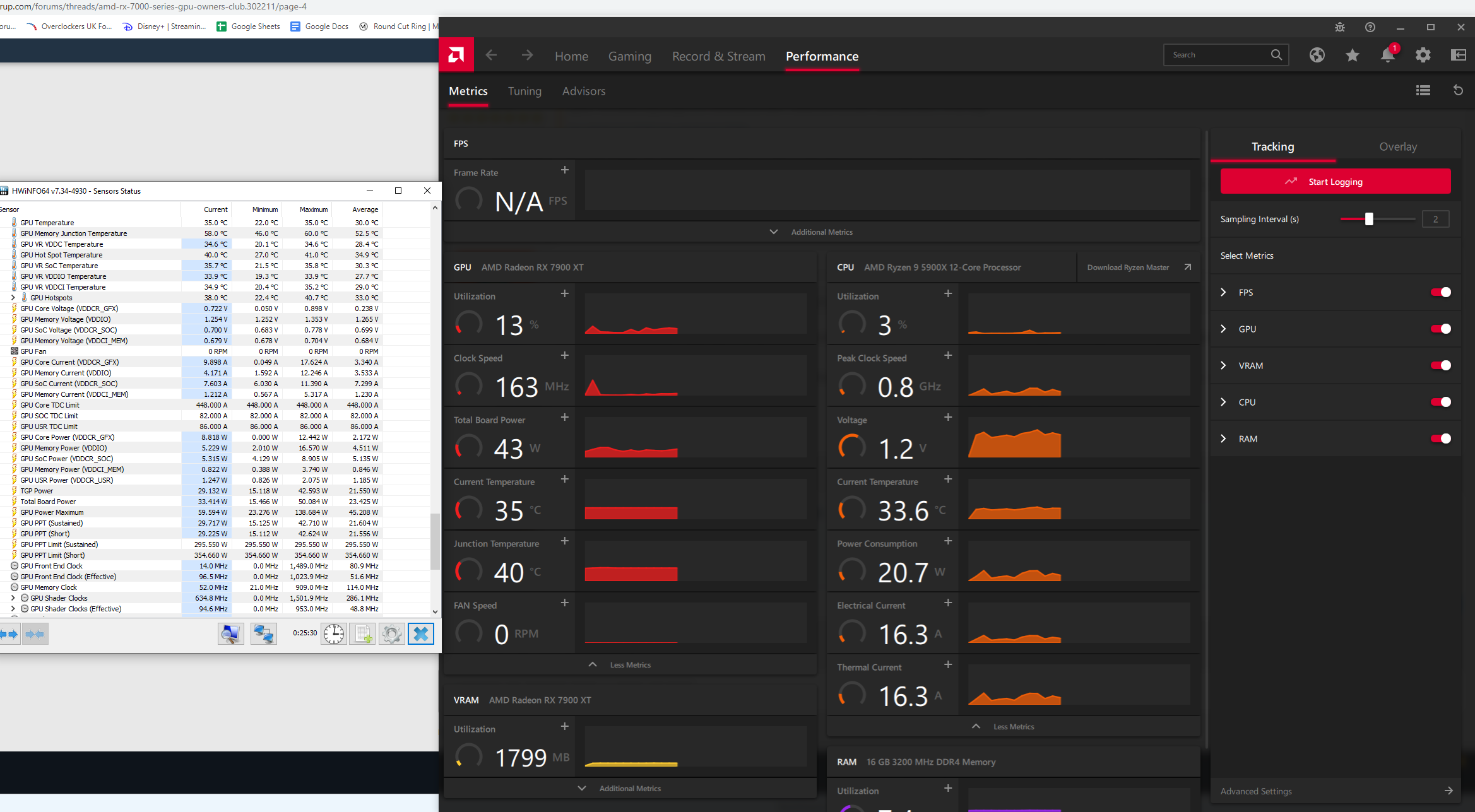This screenshot has width=1475, height=812.
Task: Open Google Docs bookmark
Action: pos(319,26)
